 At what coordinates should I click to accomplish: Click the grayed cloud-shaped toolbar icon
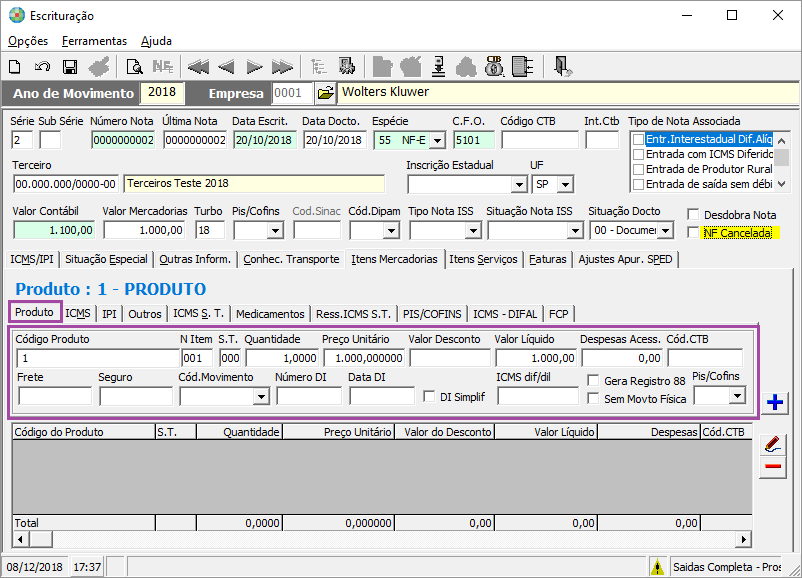click(466, 66)
